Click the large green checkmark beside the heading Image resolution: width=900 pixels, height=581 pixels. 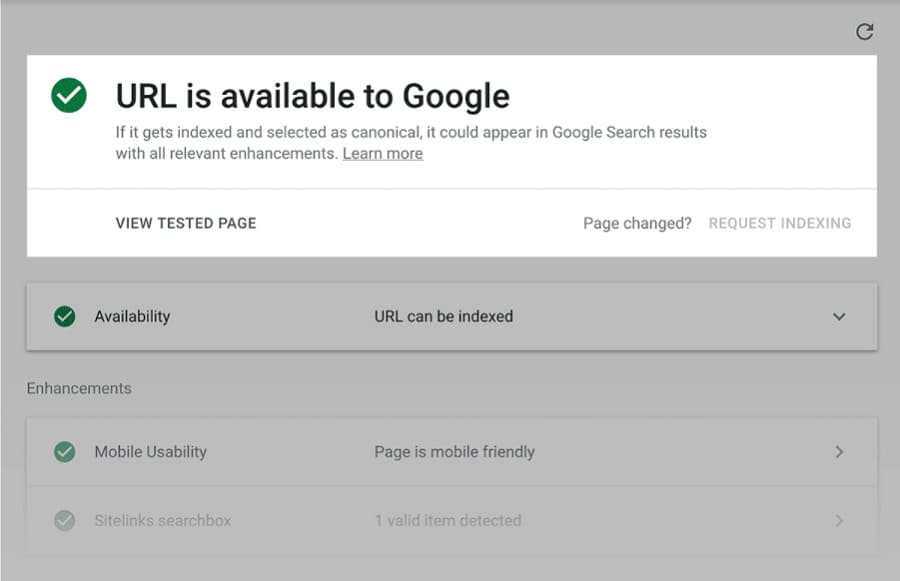pyautogui.click(x=69, y=96)
